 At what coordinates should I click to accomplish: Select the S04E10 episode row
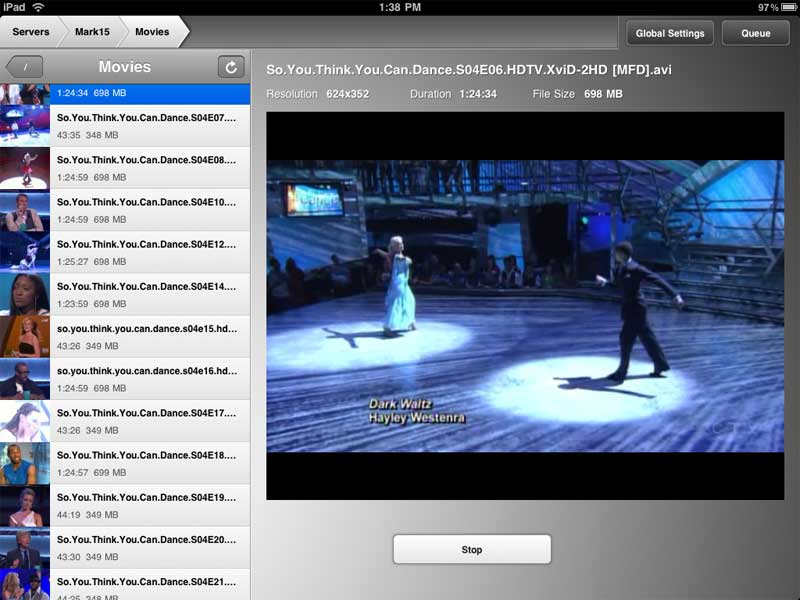[x=125, y=211]
